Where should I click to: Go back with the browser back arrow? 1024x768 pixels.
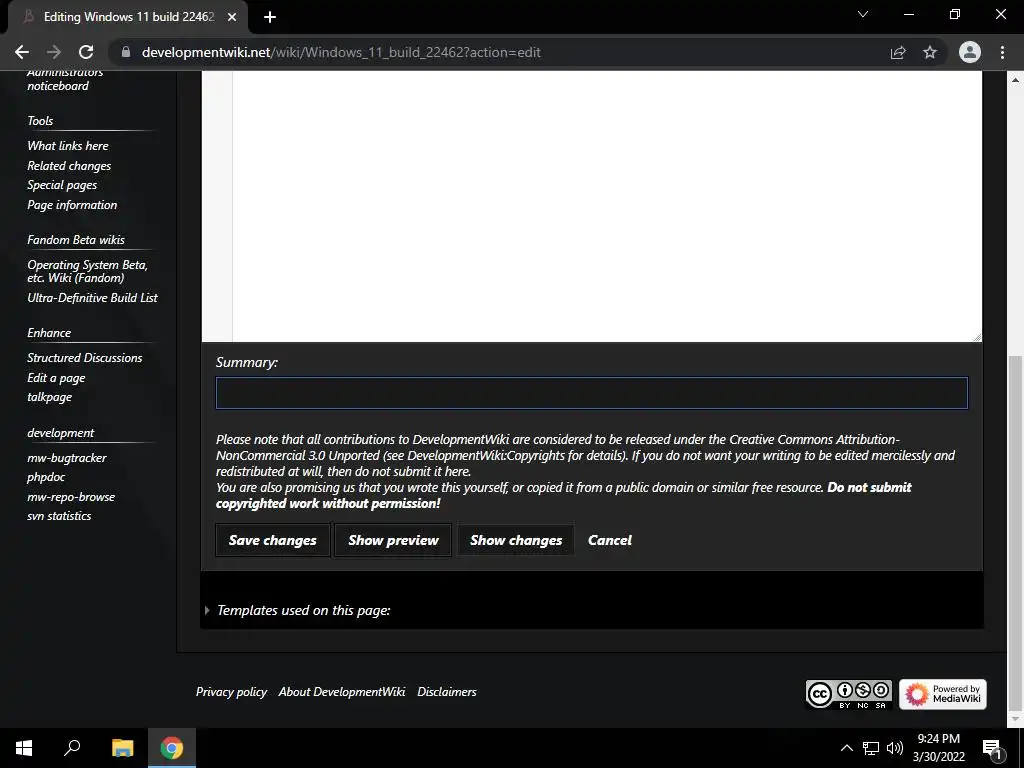[22, 52]
